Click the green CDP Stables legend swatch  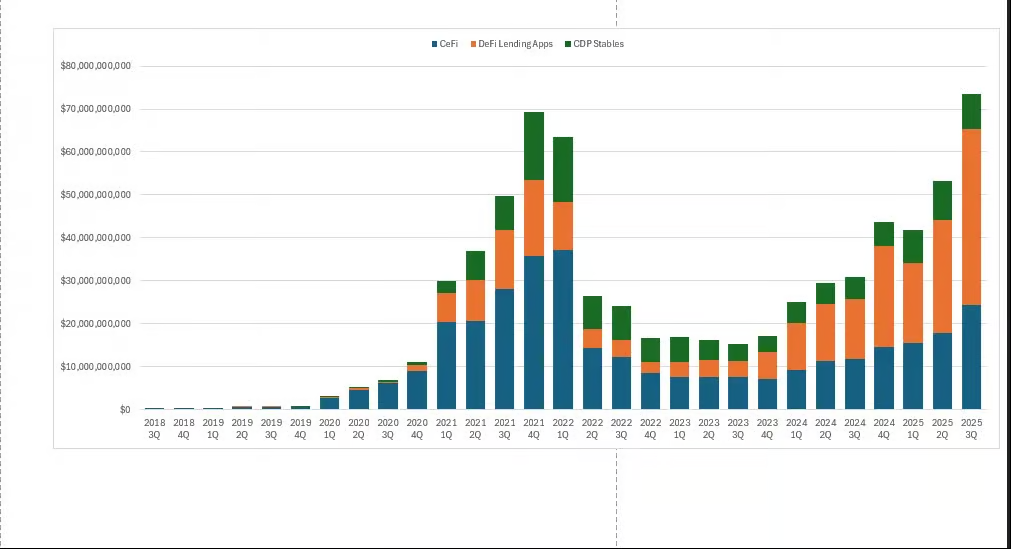[x=568, y=44]
